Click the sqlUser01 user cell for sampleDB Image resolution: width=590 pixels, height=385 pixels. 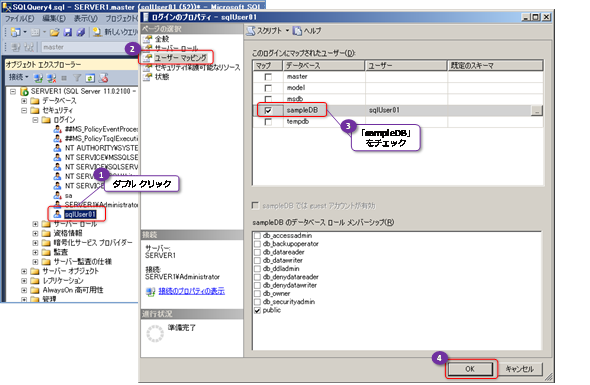pos(406,110)
